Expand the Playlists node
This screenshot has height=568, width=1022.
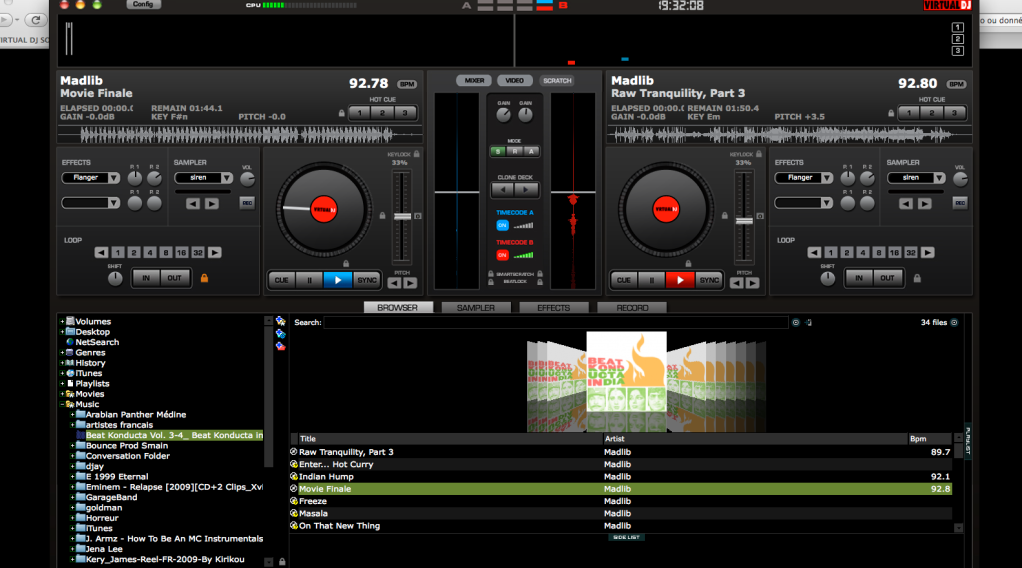tap(63, 383)
